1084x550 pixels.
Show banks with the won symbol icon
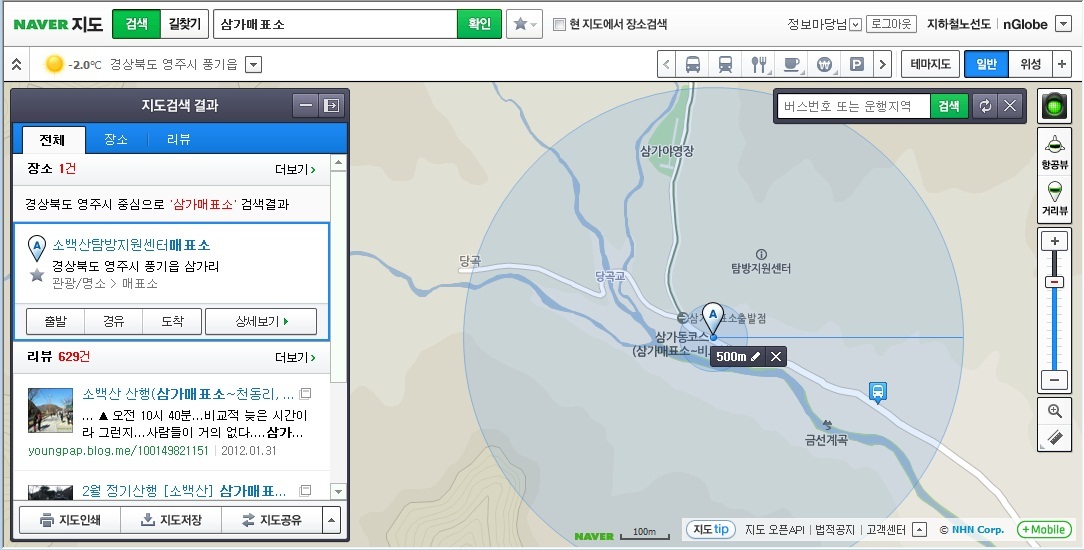click(x=824, y=64)
